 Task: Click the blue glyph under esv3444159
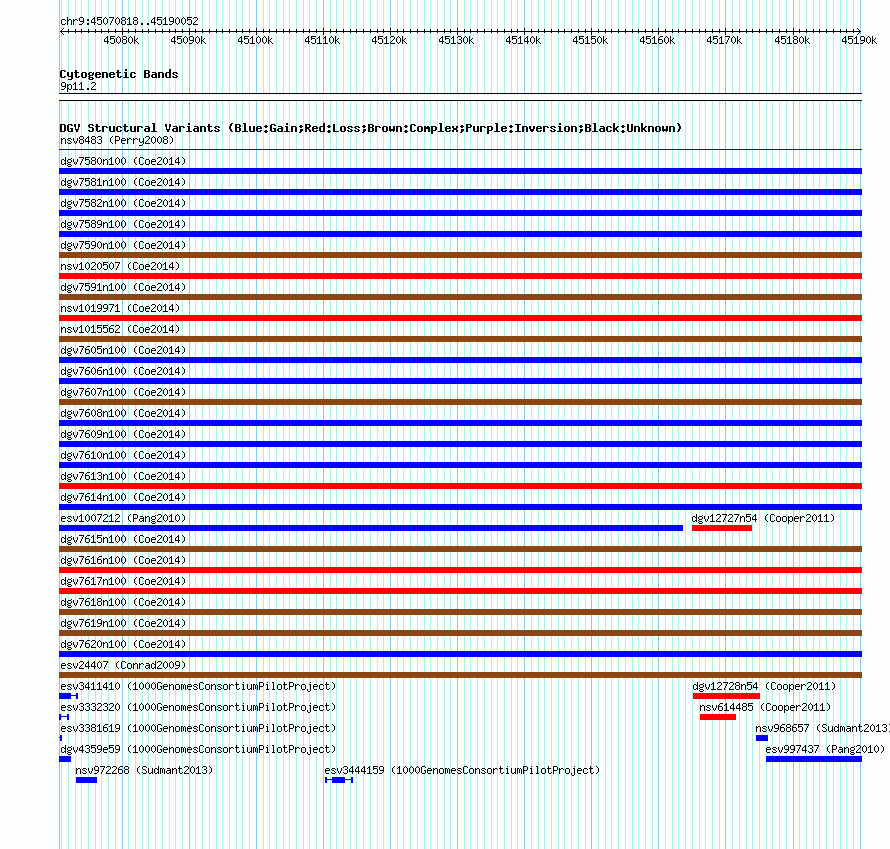pos(339,780)
